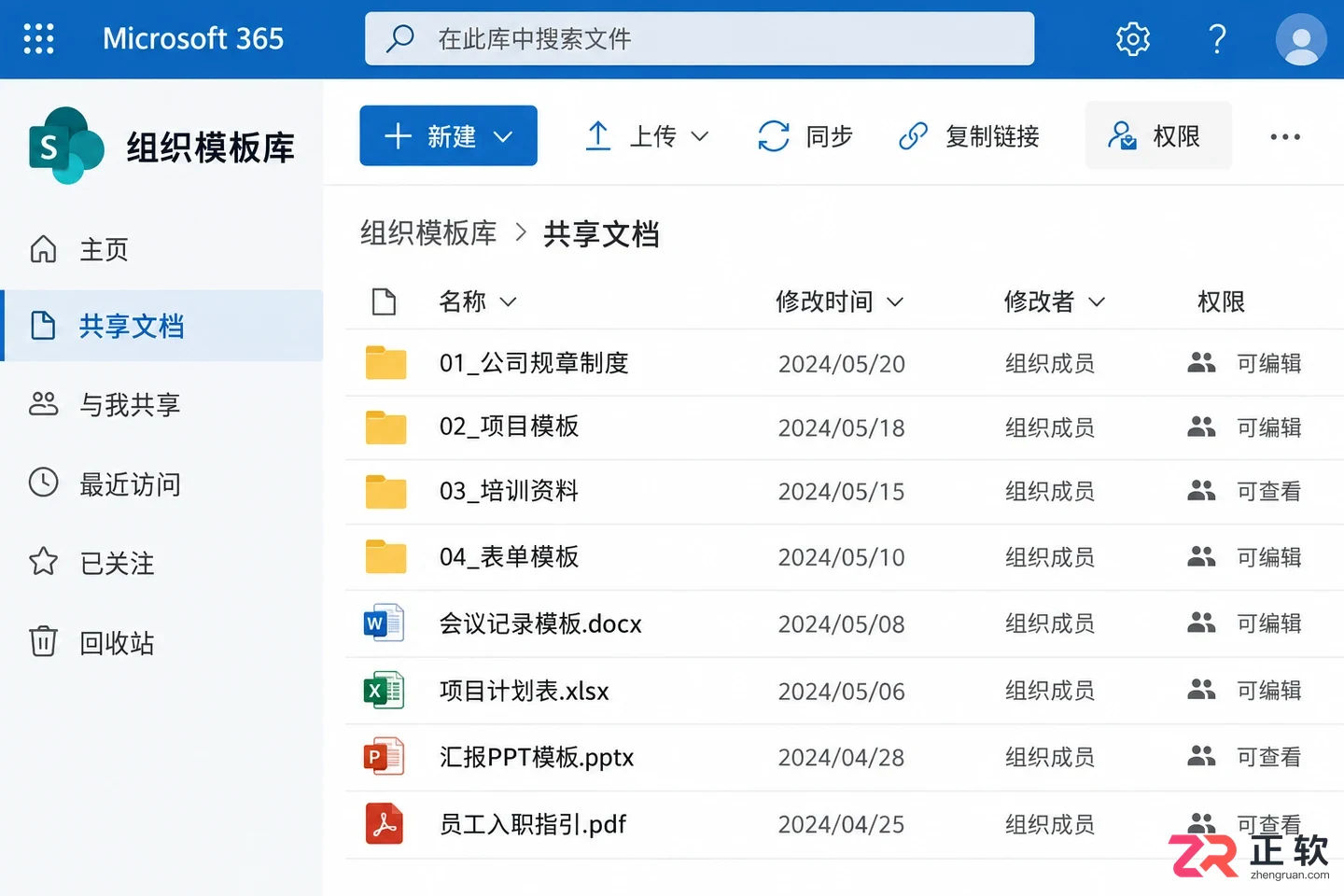Click the 同步 sync button

pos(805,136)
